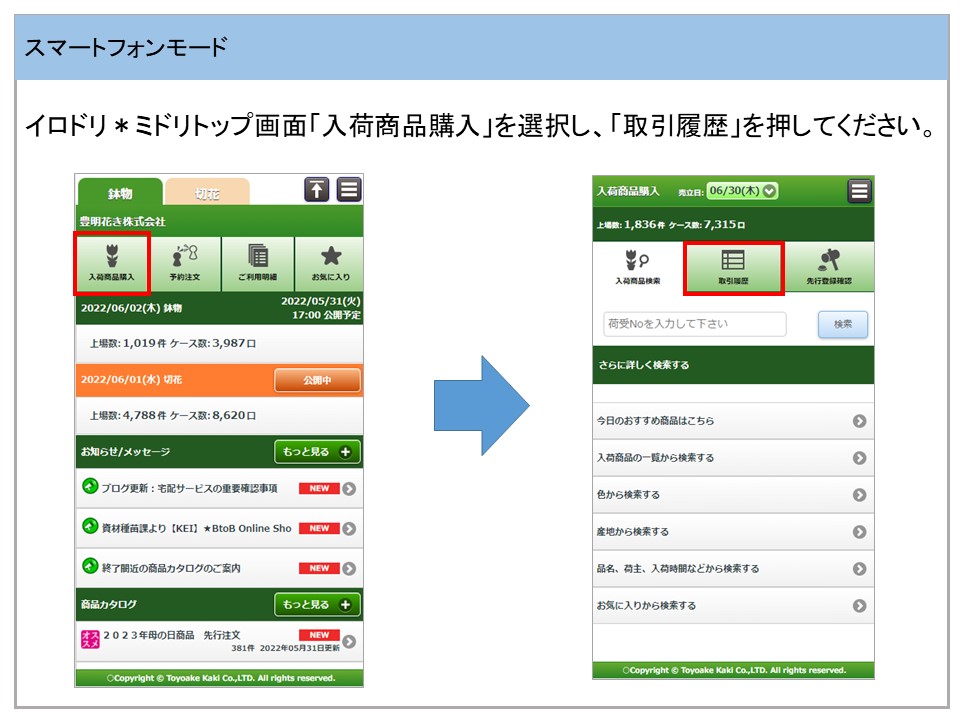
Task: Click the 荷受No input field
Action: click(694, 324)
